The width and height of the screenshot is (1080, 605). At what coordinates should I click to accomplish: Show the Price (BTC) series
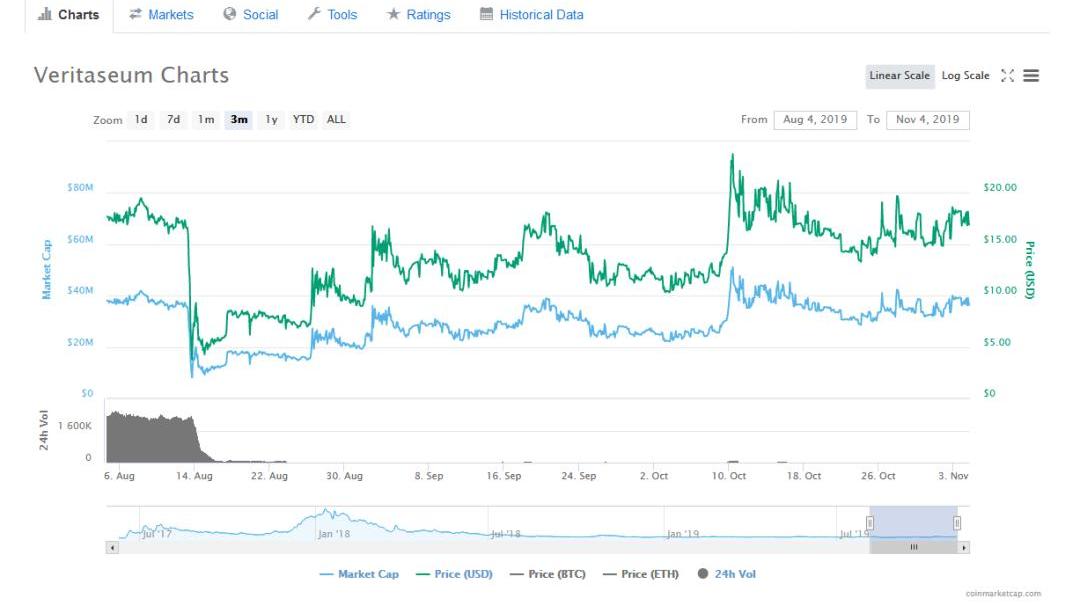pos(547,574)
